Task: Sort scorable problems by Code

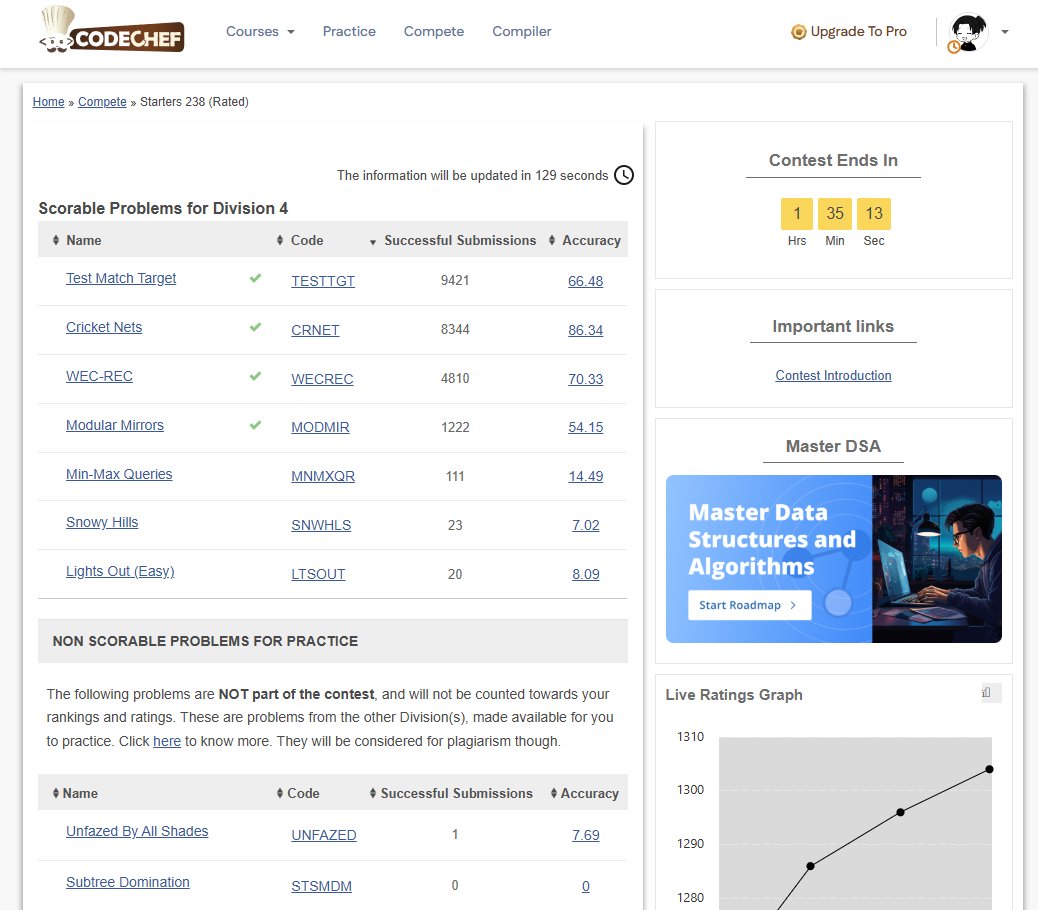Action: tap(300, 240)
